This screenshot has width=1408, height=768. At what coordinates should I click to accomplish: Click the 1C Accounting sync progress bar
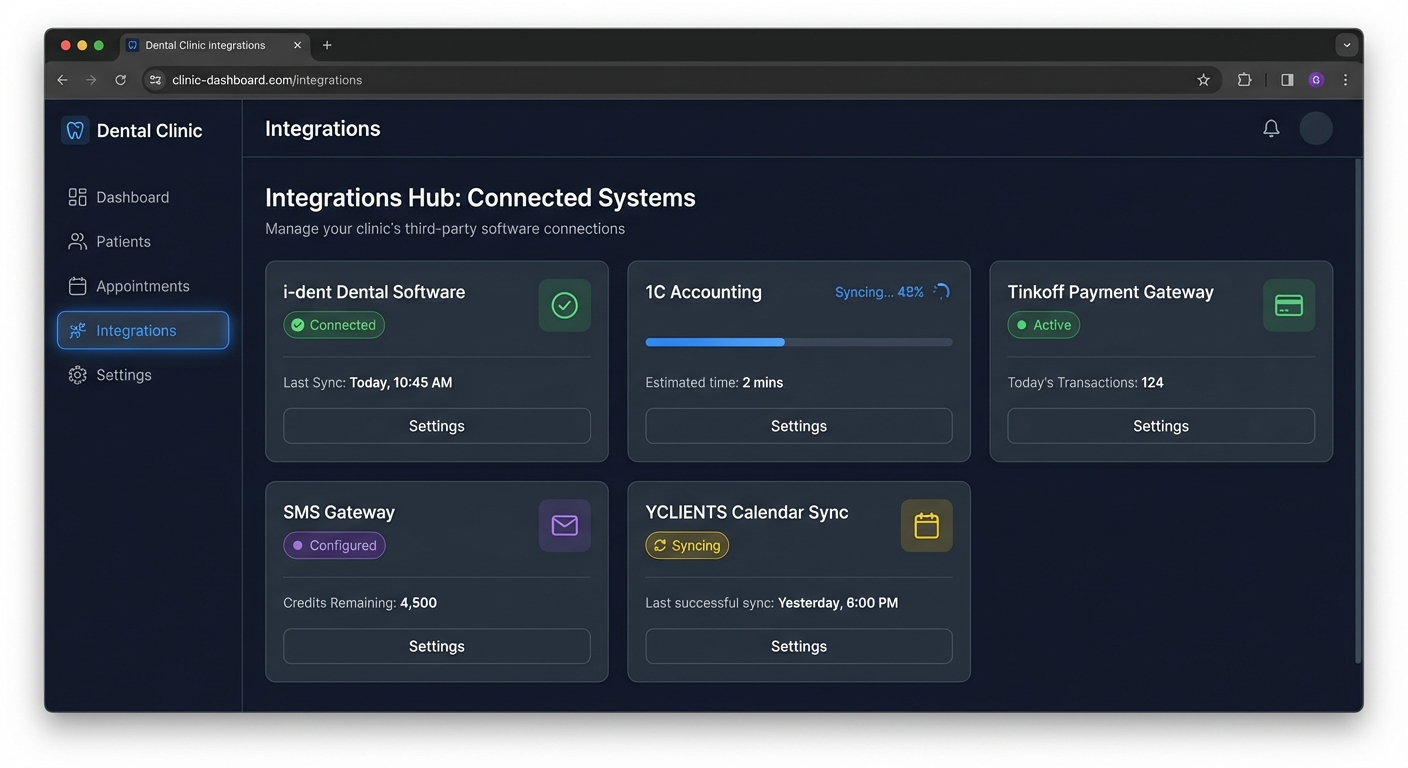[798, 342]
